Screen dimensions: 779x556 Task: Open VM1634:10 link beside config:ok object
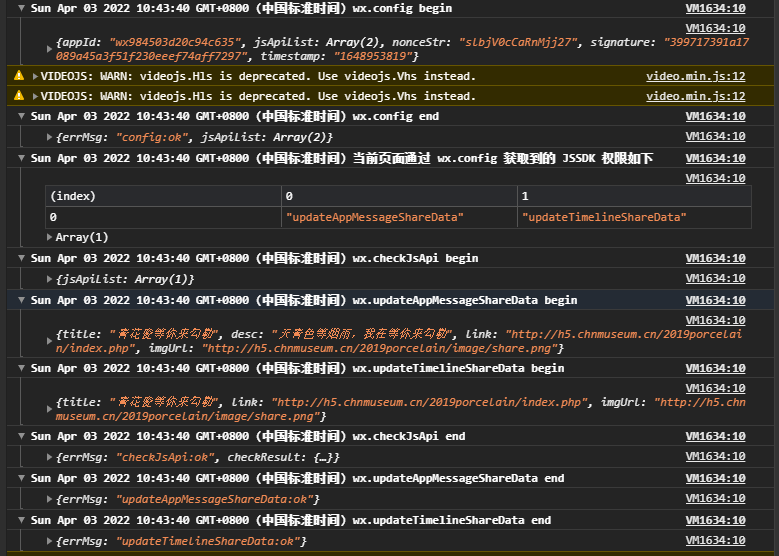(715, 136)
